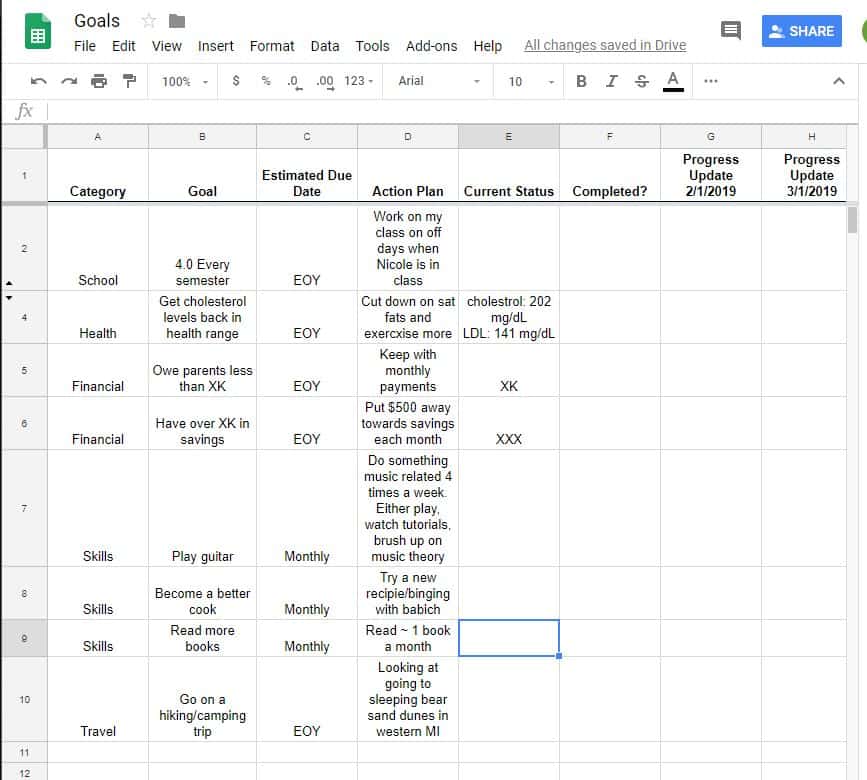Screen dimensions: 867x780
Task: Expand the font size 10 dropdown
Action: (531, 82)
